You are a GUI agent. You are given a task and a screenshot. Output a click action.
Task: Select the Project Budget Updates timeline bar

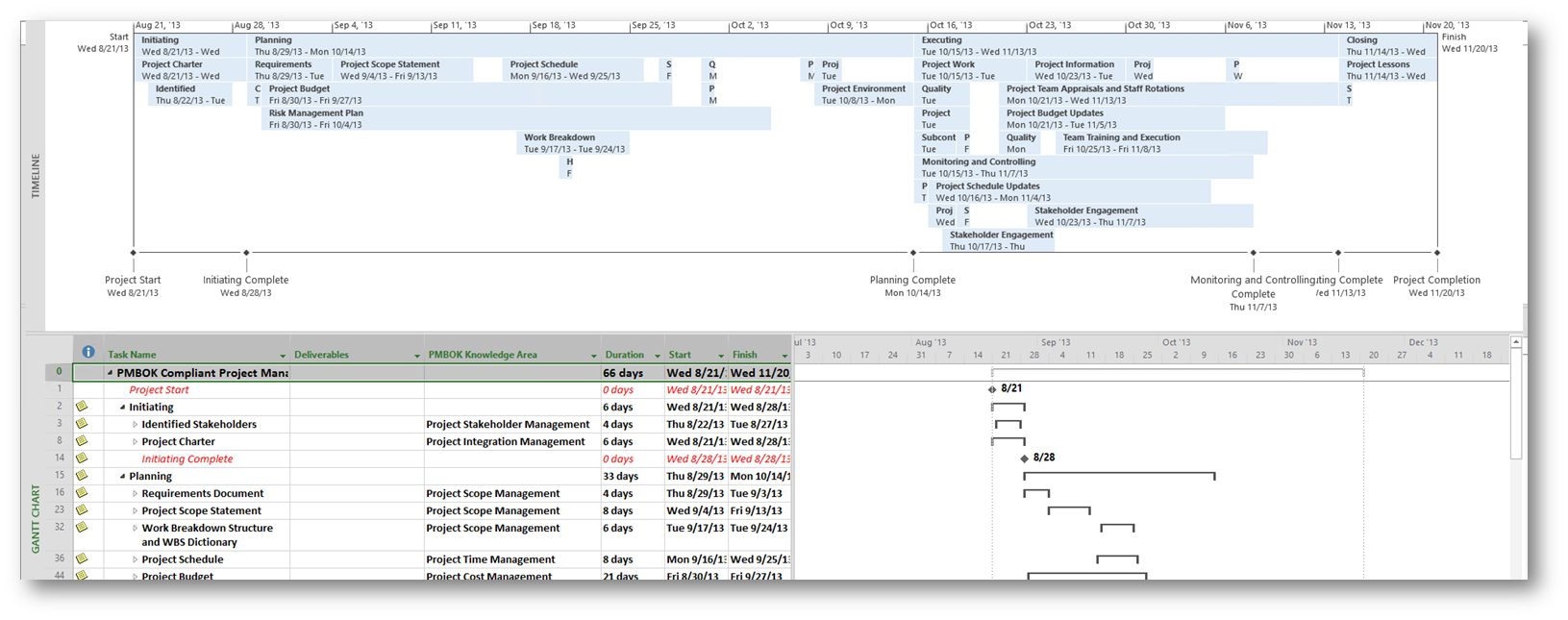1112,119
